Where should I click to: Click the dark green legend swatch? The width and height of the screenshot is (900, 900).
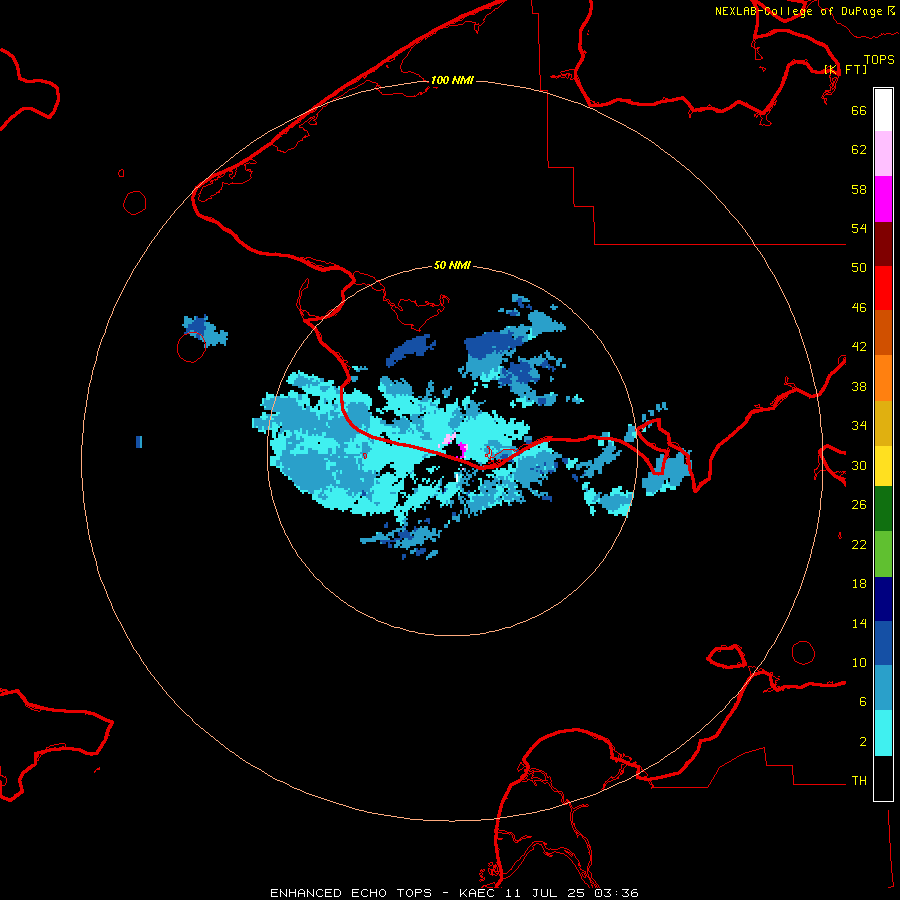click(883, 509)
